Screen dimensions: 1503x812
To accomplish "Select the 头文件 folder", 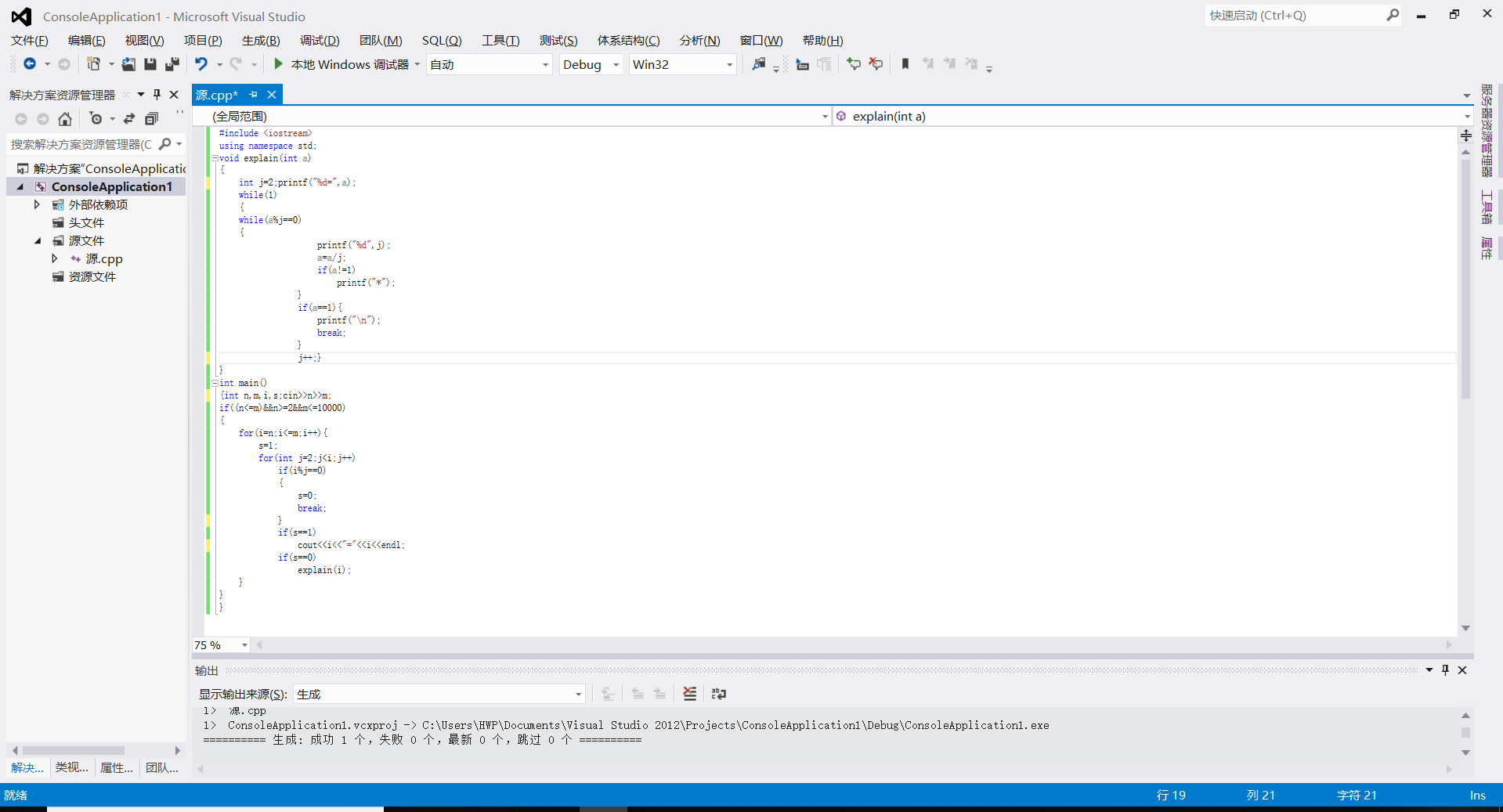I will click(x=86, y=222).
